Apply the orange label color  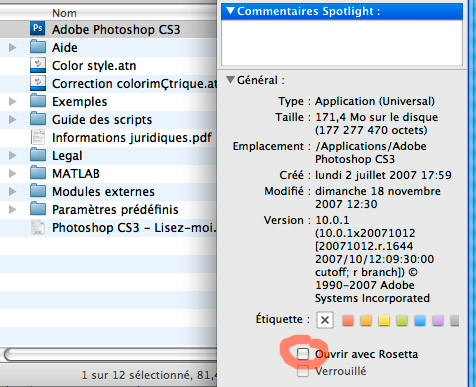coord(366,320)
